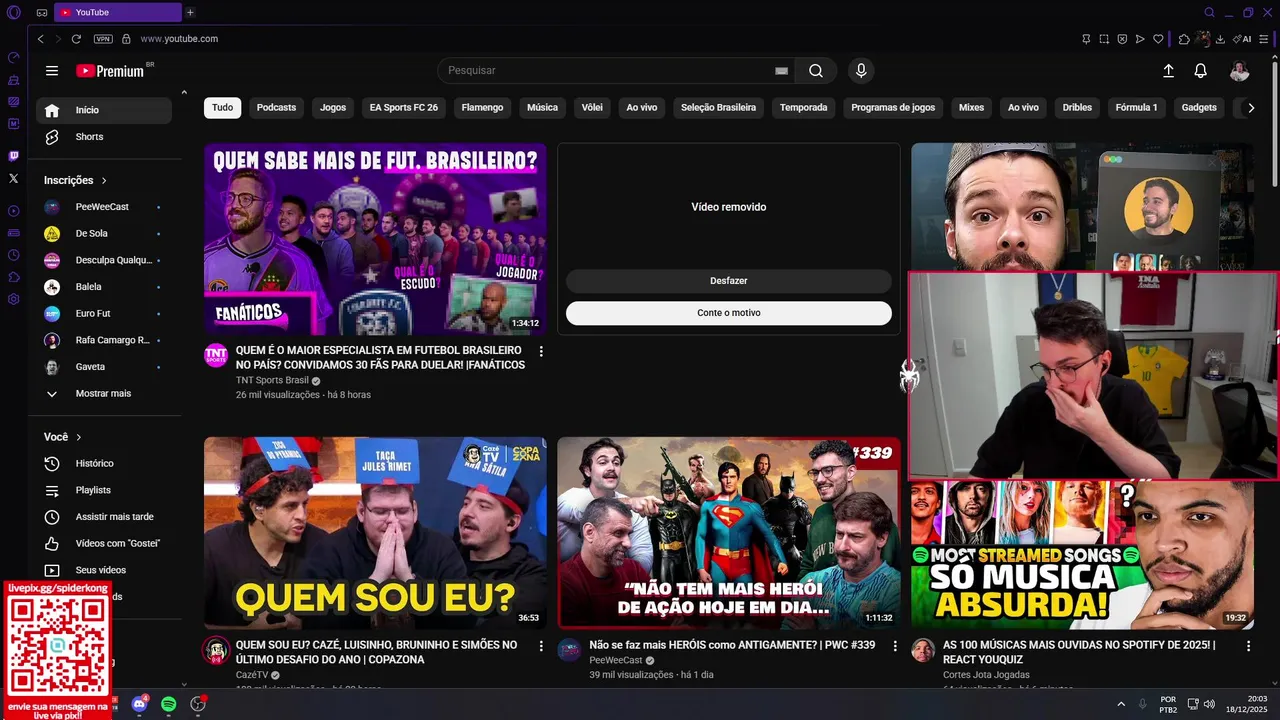Open options menu for Spotify 2025 react video
The height and width of the screenshot is (720, 1280).
pos(1248,647)
